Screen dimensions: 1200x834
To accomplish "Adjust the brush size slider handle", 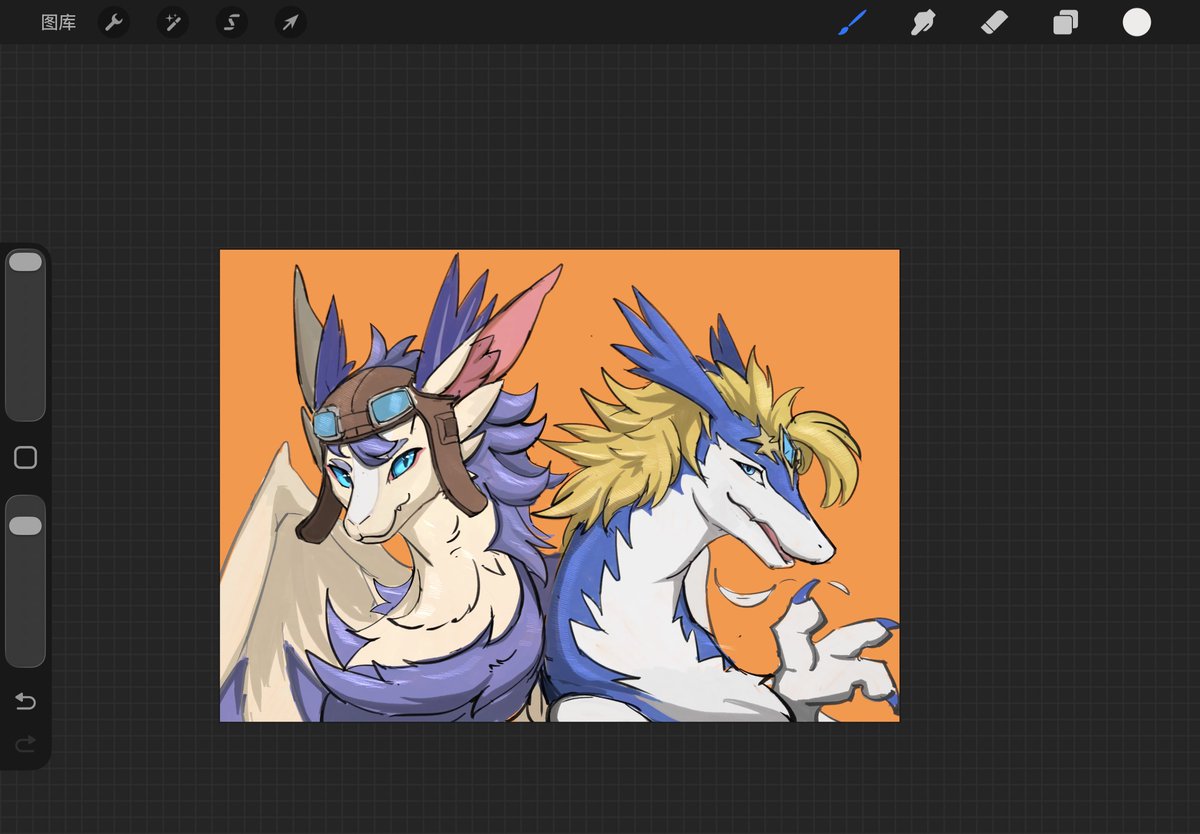I will pyautogui.click(x=25, y=262).
